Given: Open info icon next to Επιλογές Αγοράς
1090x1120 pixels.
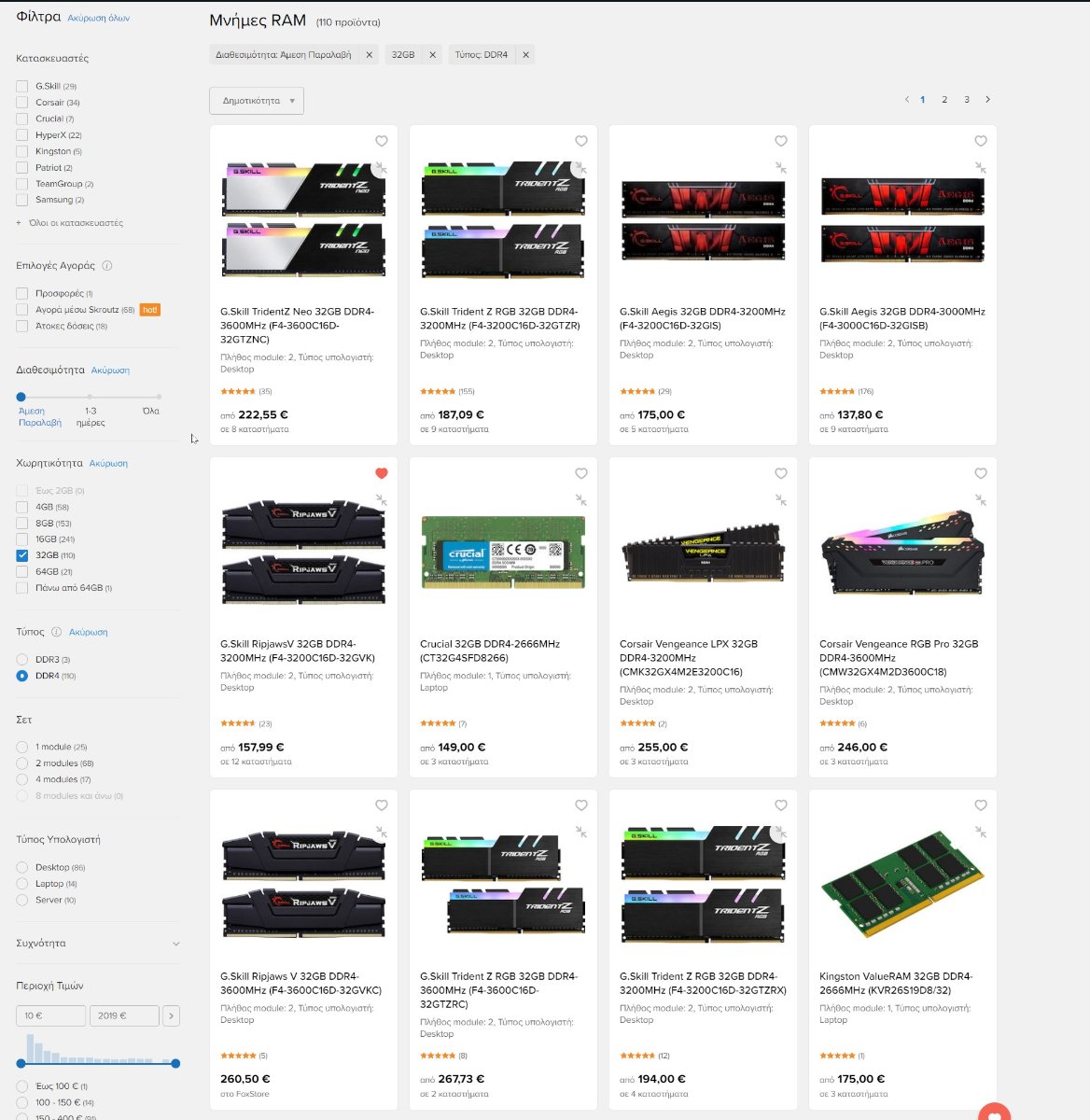Looking at the screenshot, I should pyautogui.click(x=107, y=266).
